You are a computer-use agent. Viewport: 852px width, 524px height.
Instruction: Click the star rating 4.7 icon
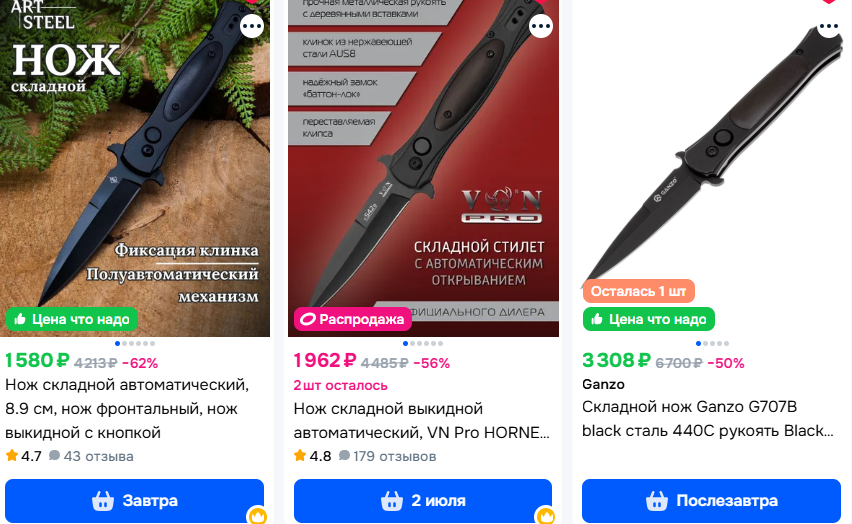[11, 456]
